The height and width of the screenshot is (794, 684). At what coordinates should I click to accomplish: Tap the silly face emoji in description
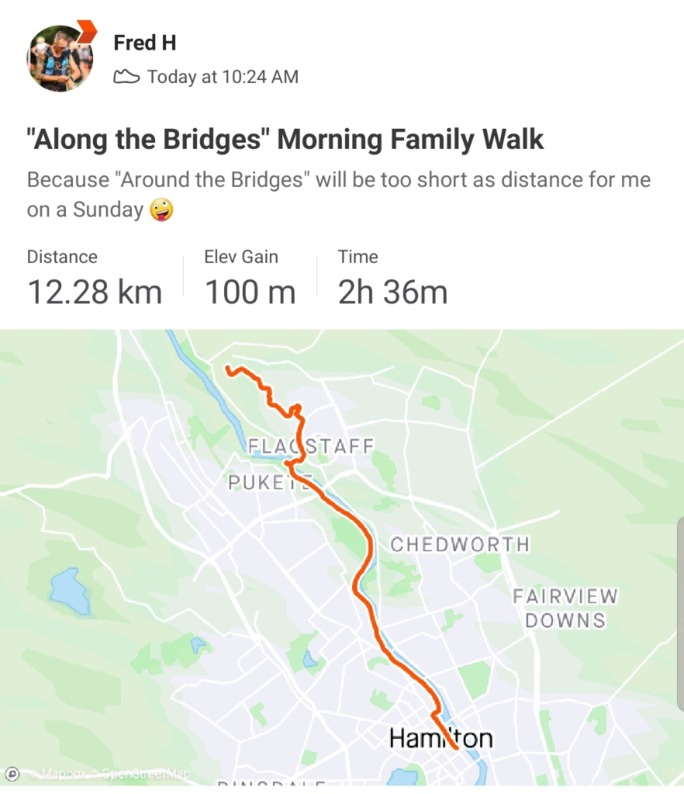pos(161,210)
